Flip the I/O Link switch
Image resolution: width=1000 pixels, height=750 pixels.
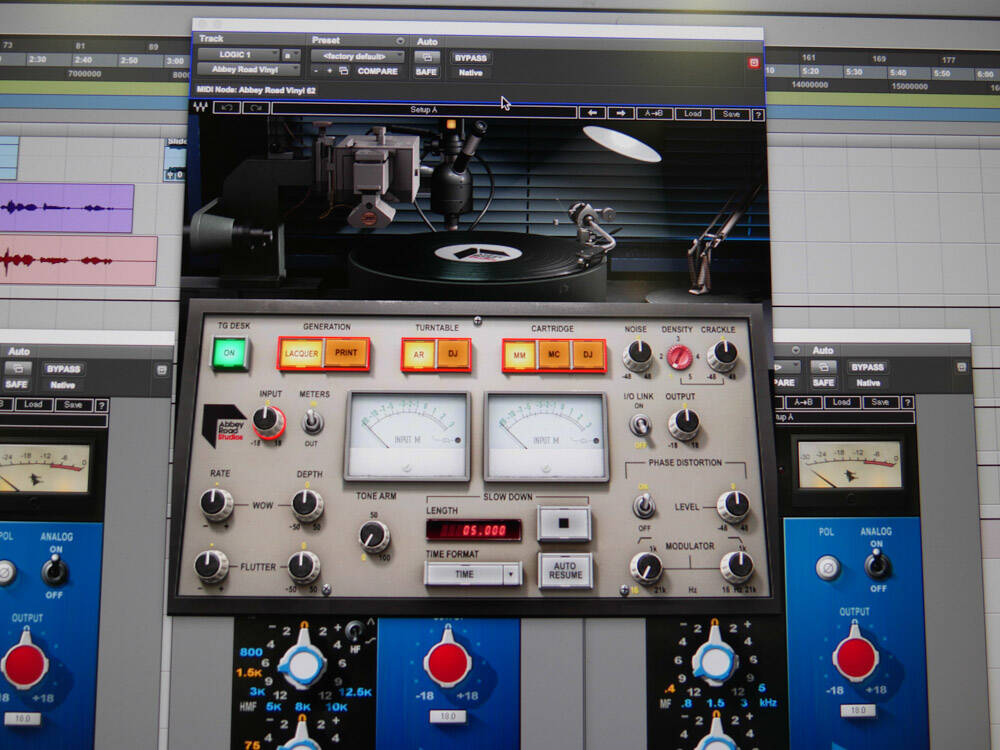(x=640, y=424)
